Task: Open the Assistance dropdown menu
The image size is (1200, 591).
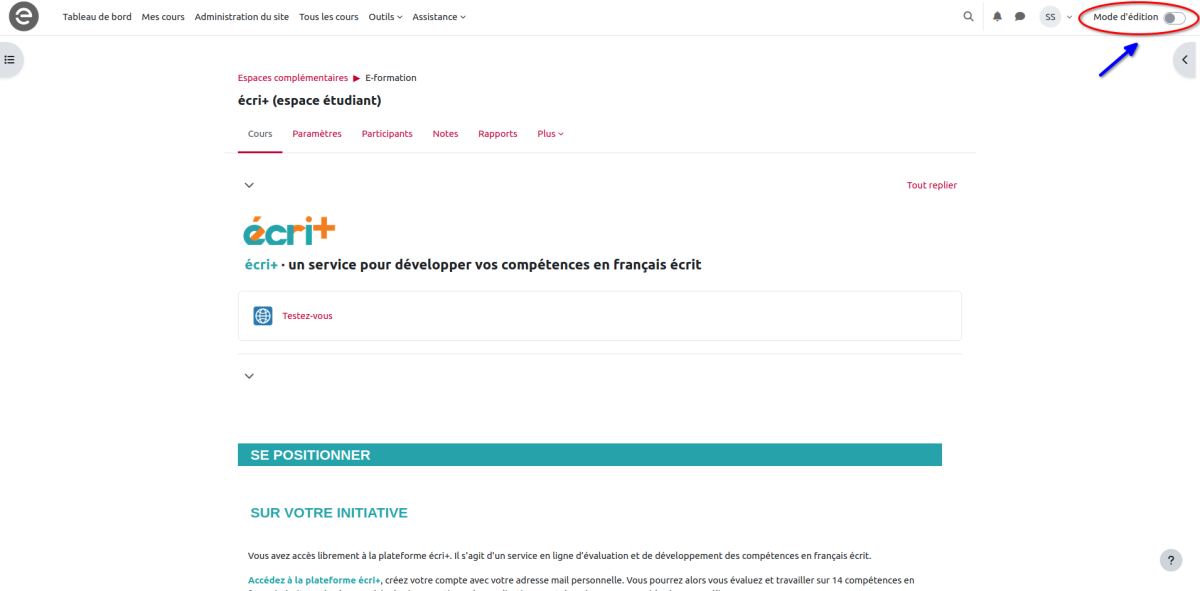Action: 438,17
